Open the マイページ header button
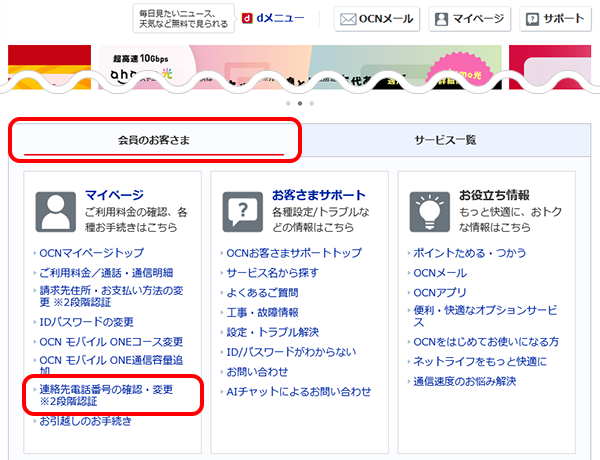The image size is (600, 460). (470, 19)
